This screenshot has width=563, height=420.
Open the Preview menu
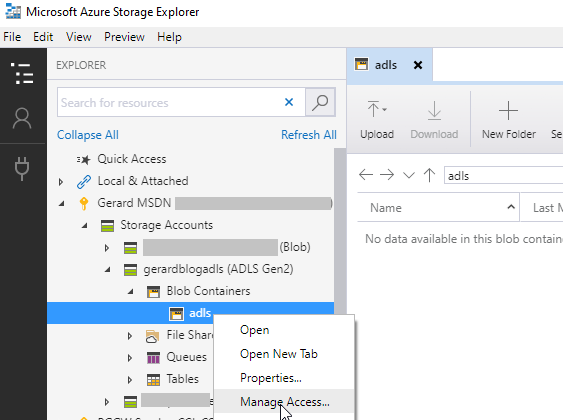point(124,37)
